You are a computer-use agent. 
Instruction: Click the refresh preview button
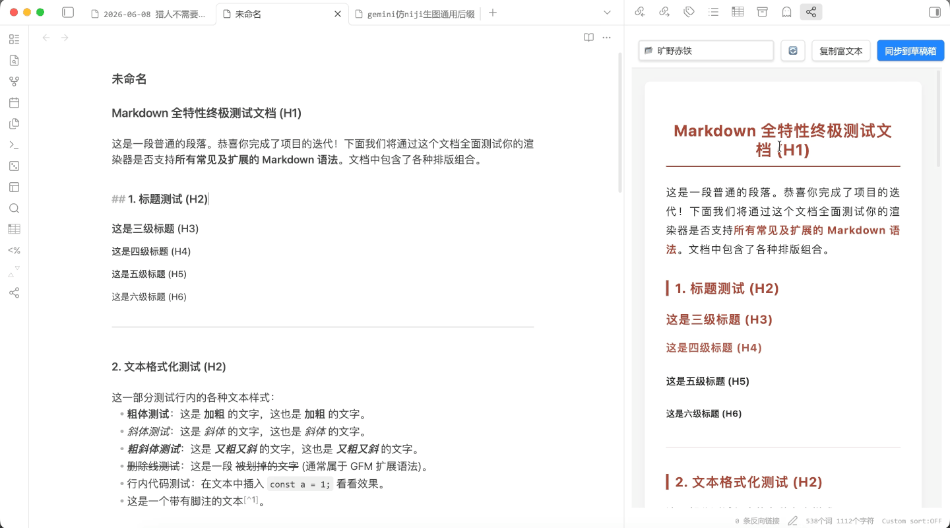(792, 51)
